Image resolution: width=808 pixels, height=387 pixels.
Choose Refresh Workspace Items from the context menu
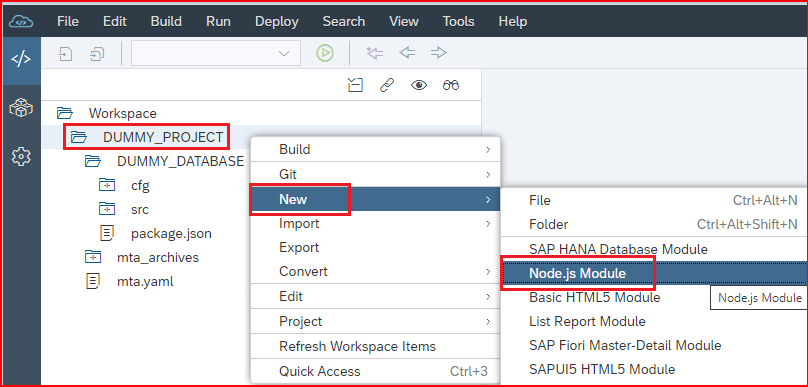(x=357, y=346)
